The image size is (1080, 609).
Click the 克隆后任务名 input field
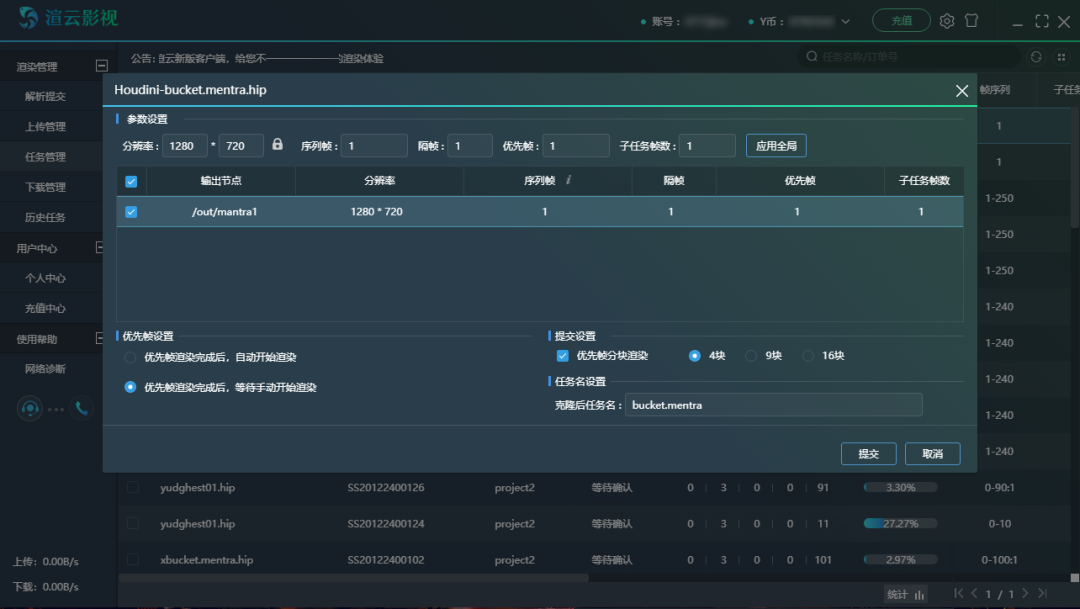(x=773, y=405)
